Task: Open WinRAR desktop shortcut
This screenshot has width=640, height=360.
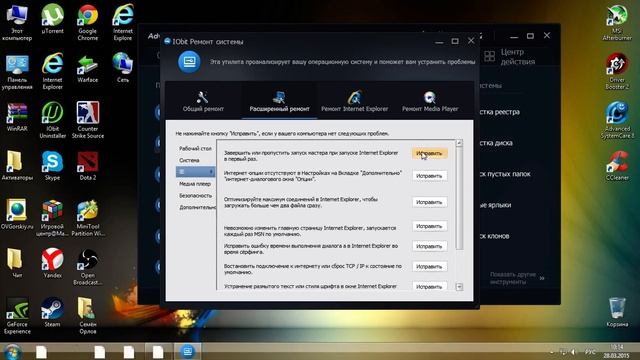Action: tap(17, 117)
